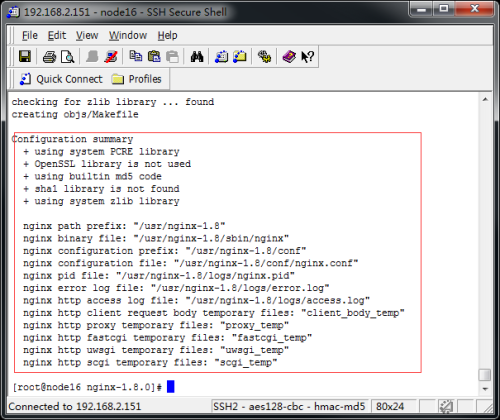Click the Copy toolbar icon
500x420 pixels.
pos(135,56)
